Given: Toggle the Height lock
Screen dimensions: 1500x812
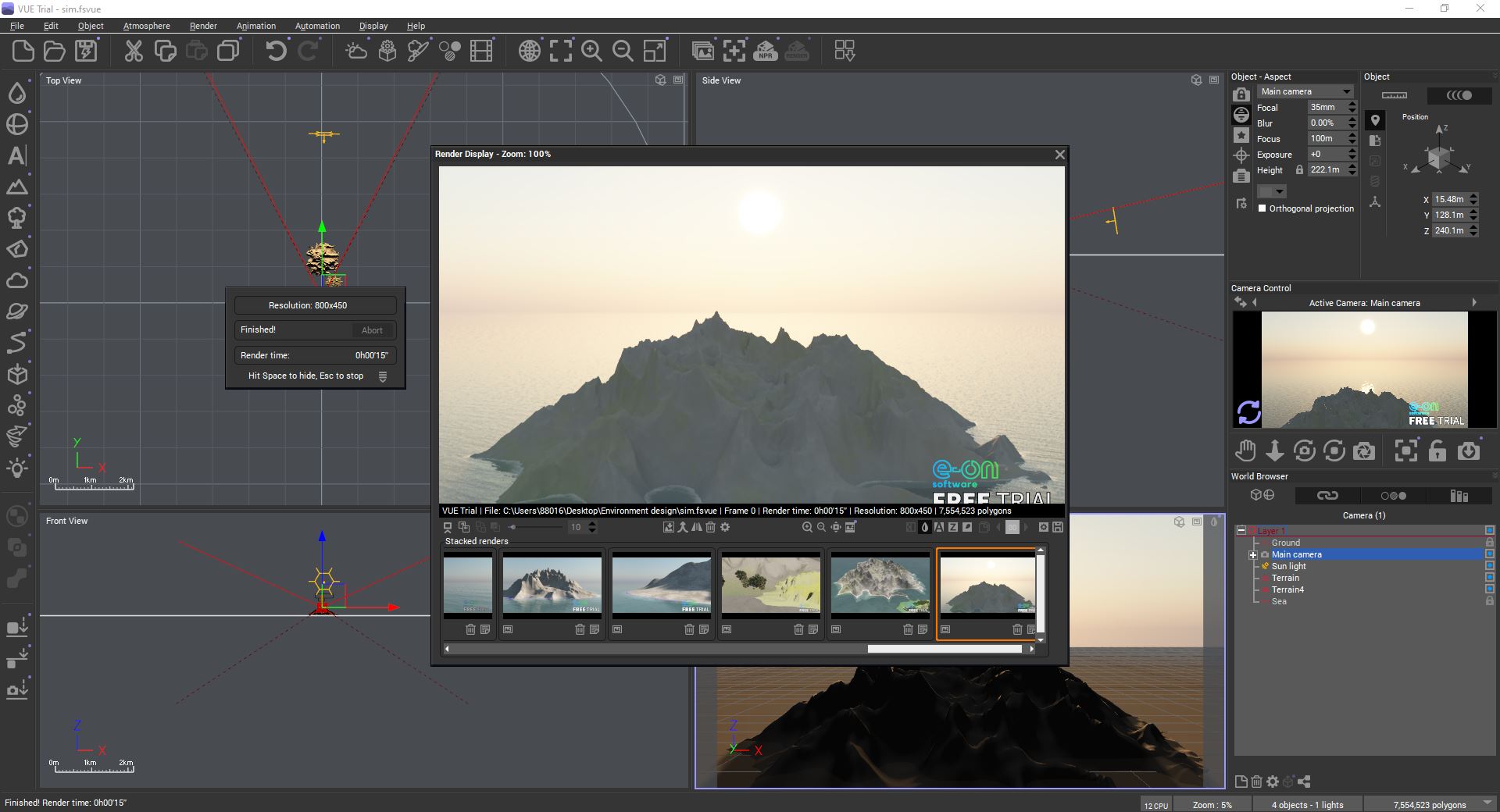Looking at the screenshot, I should (1299, 169).
